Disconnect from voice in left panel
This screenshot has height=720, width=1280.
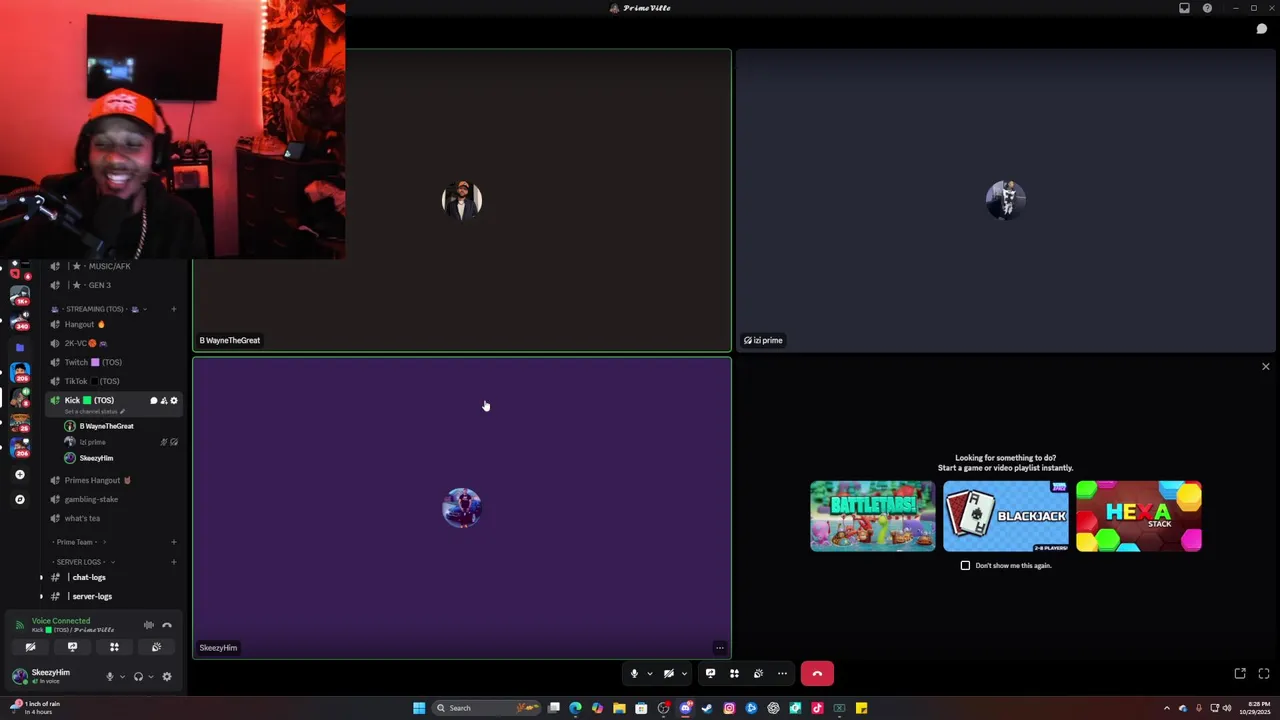pyautogui.click(x=167, y=625)
